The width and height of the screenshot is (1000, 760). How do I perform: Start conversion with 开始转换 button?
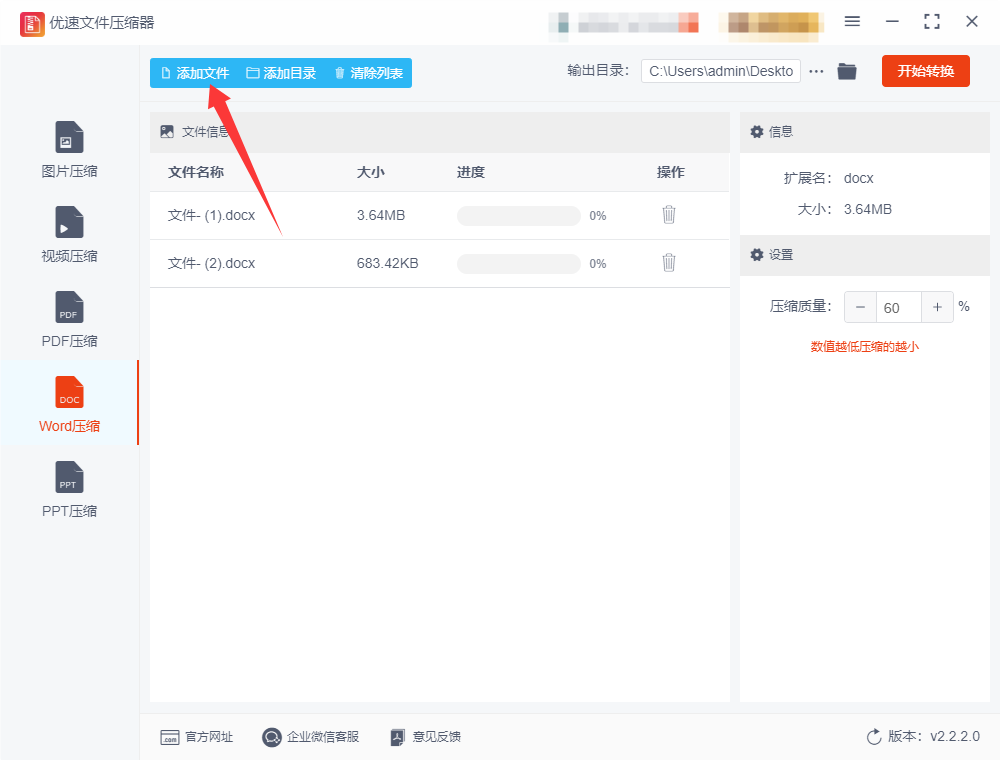coord(925,71)
